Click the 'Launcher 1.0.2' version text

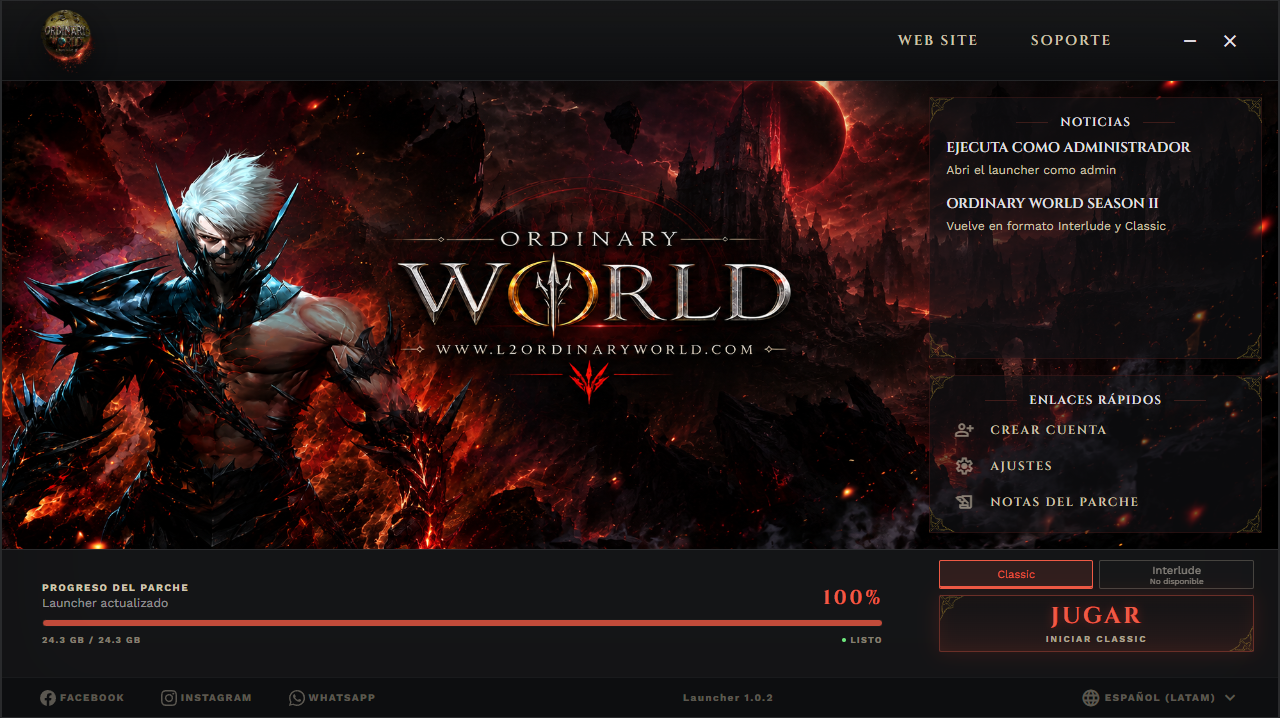click(728, 698)
